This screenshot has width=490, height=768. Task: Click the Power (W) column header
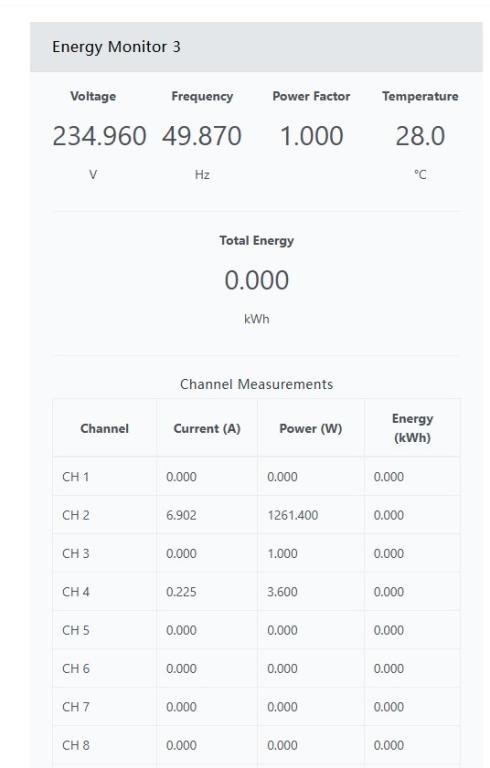[x=311, y=429]
